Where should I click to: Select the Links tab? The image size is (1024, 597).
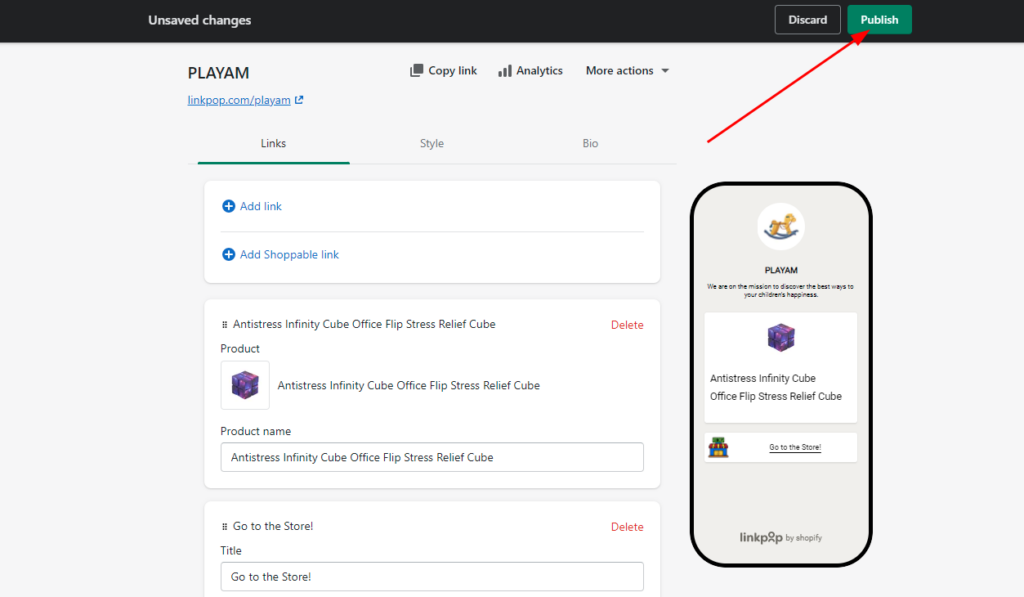(273, 143)
